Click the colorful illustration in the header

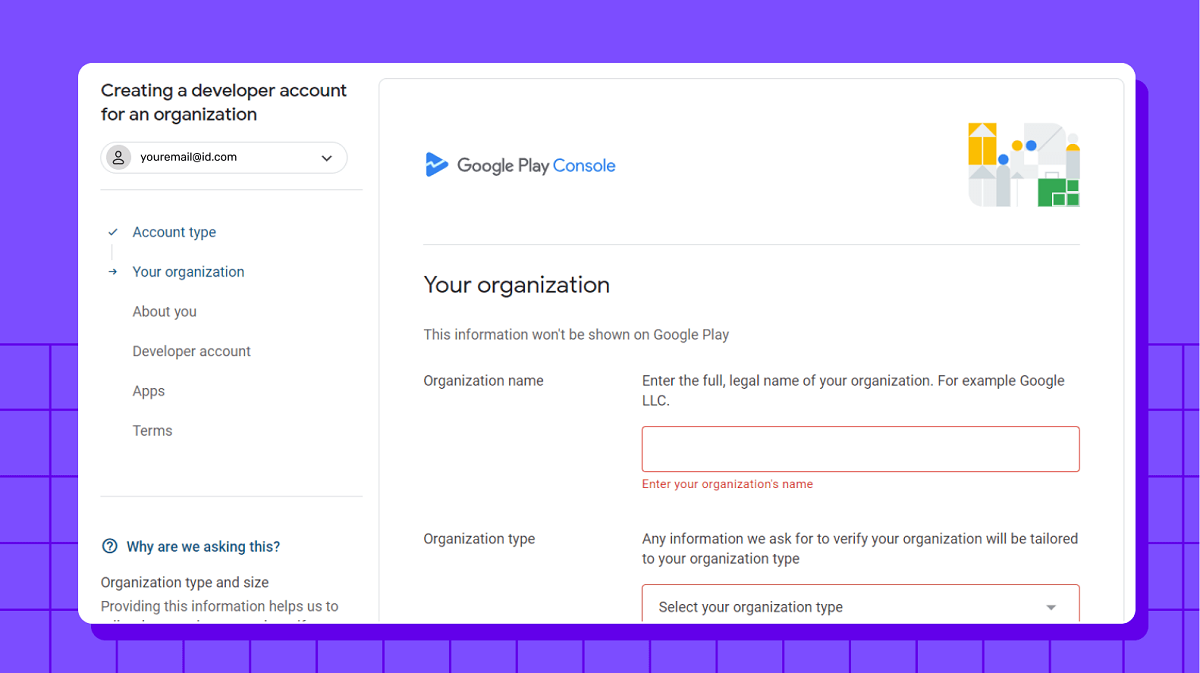[x=1024, y=165]
